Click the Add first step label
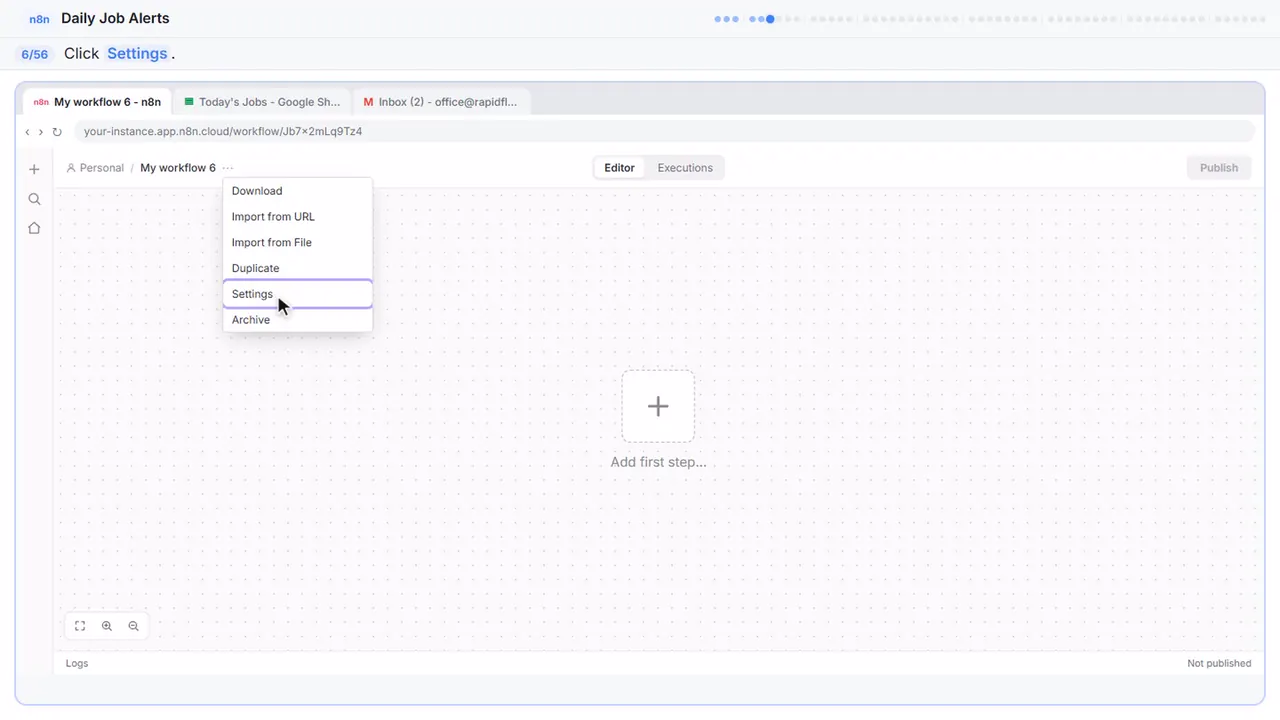This screenshot has height=720, width=1280. pyautogui.click(x=658, y=462)
